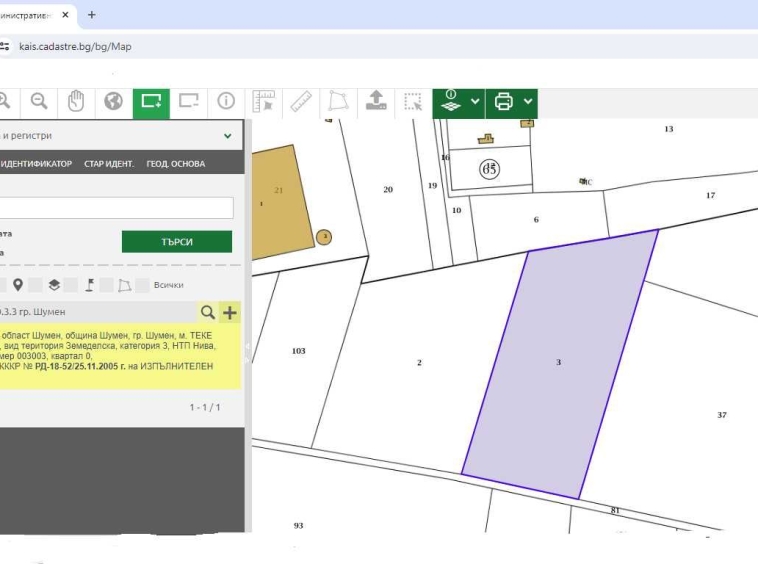The height and width of the screenshot is (564, 758).
Task: Click the stacked layers filter icon
Action: coord(54,285)
